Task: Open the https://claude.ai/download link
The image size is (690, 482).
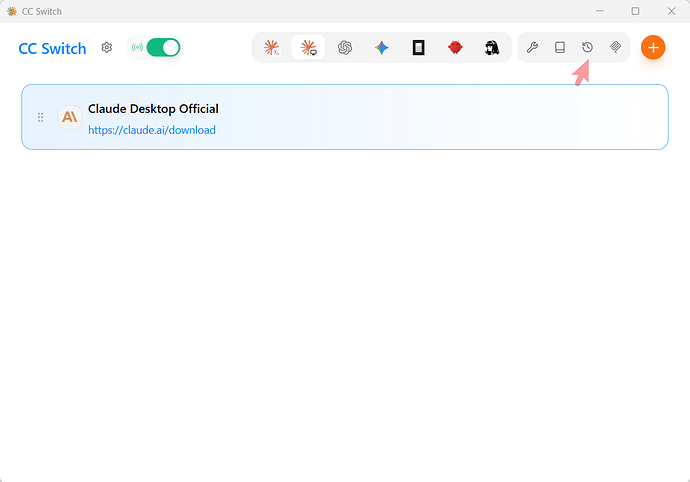Action: pyautogui.click(x=152, y=130)
